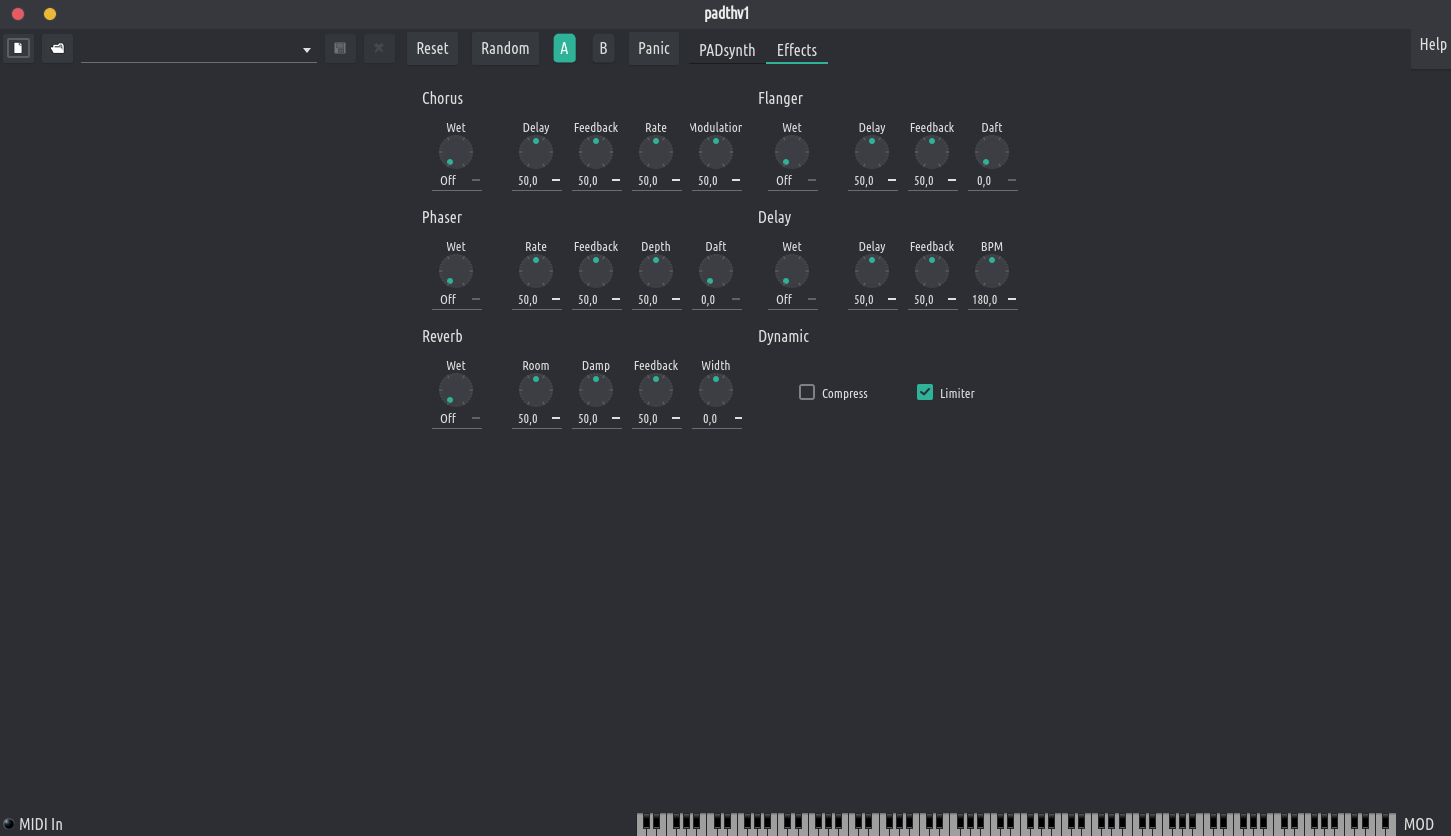Switch to the PADsynth tab

[727, 50]
